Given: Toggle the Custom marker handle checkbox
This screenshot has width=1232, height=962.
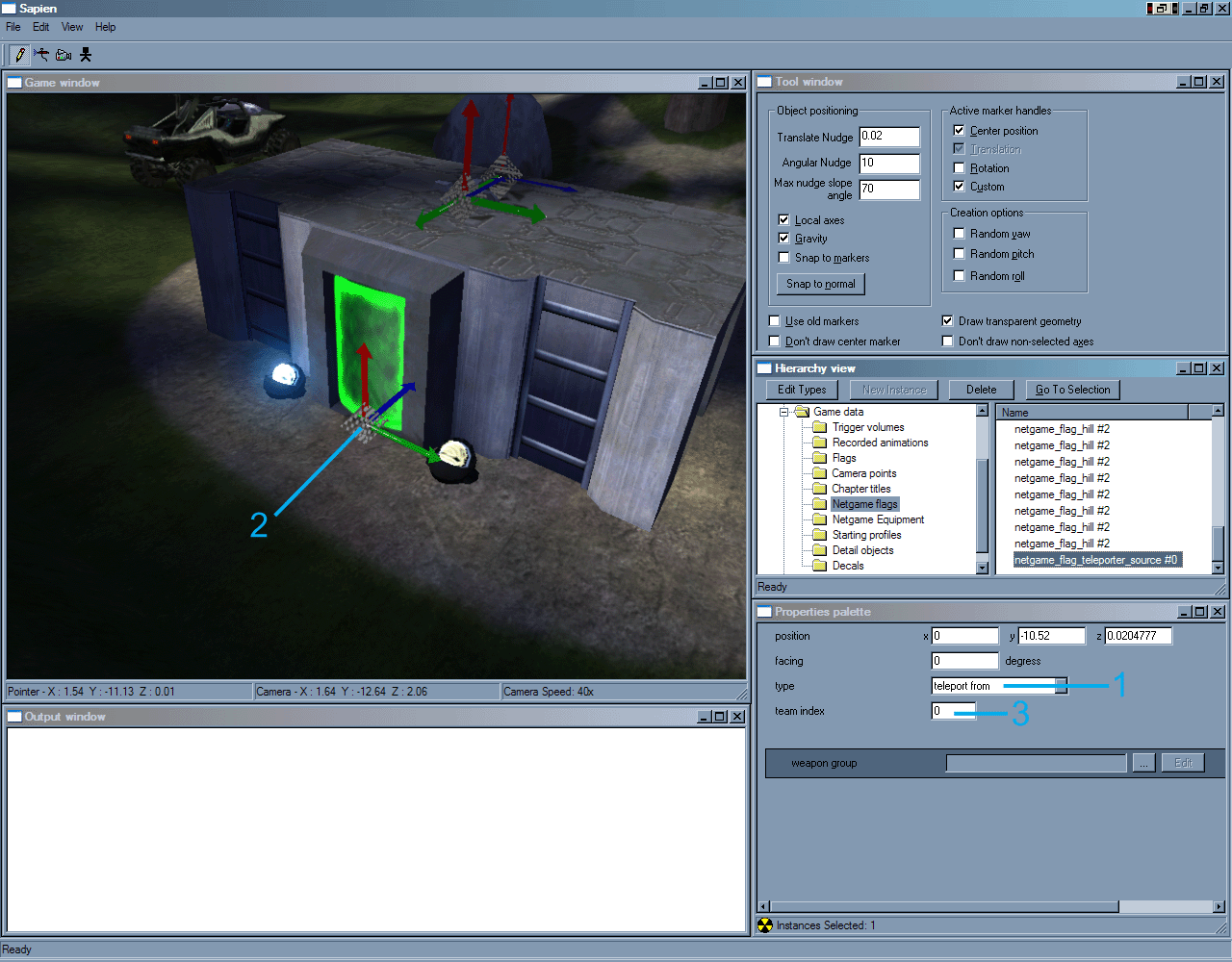Looking at the screenshot, I should 959,187.
